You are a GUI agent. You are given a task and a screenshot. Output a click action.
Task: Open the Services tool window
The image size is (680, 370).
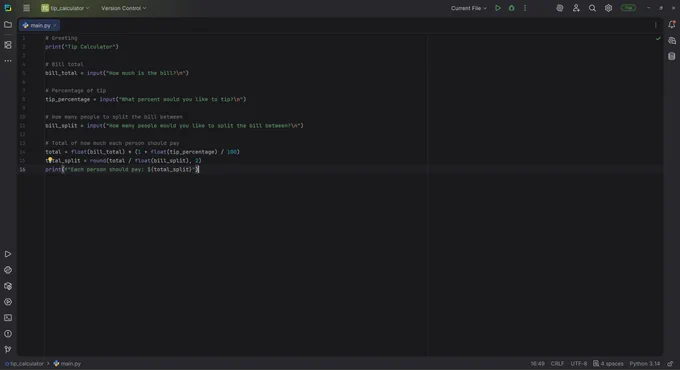(x=8, y=302)
